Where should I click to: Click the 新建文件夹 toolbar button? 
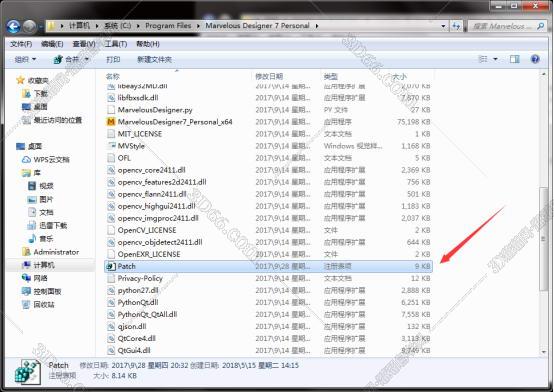coord(154,59)
